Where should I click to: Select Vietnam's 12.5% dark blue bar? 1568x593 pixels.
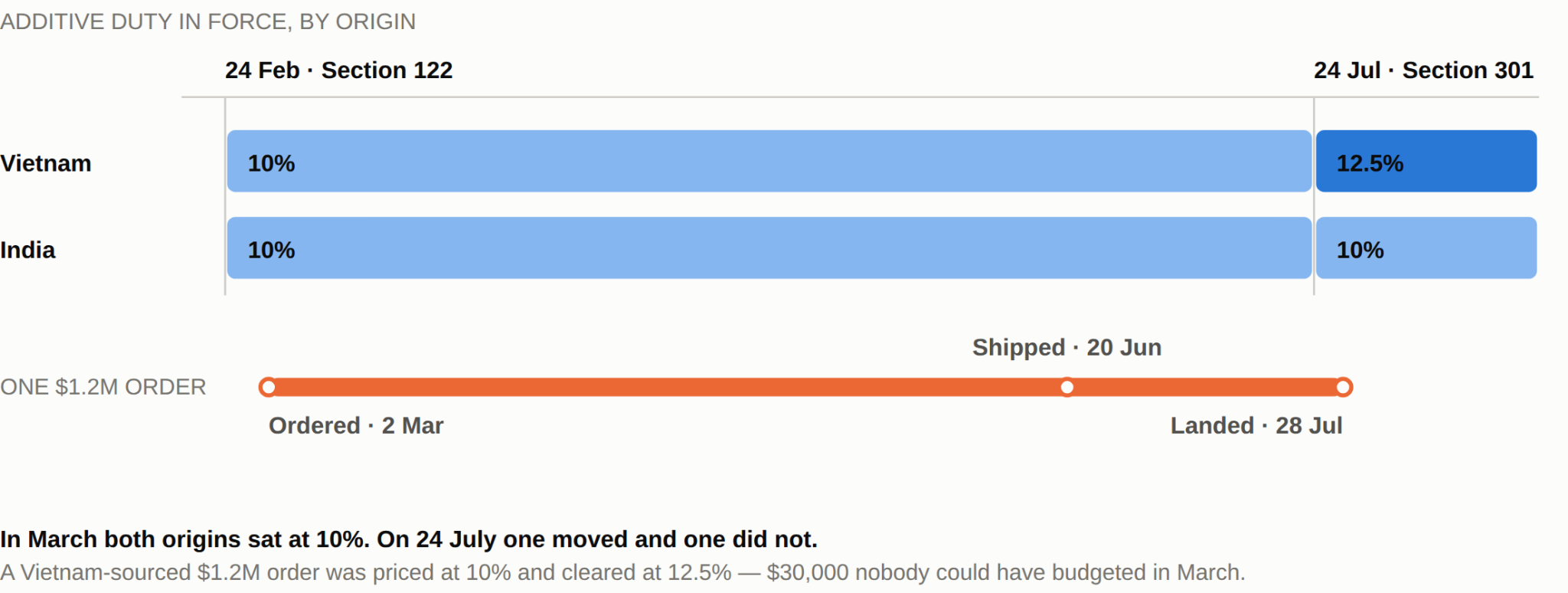tap(1426, 161)
